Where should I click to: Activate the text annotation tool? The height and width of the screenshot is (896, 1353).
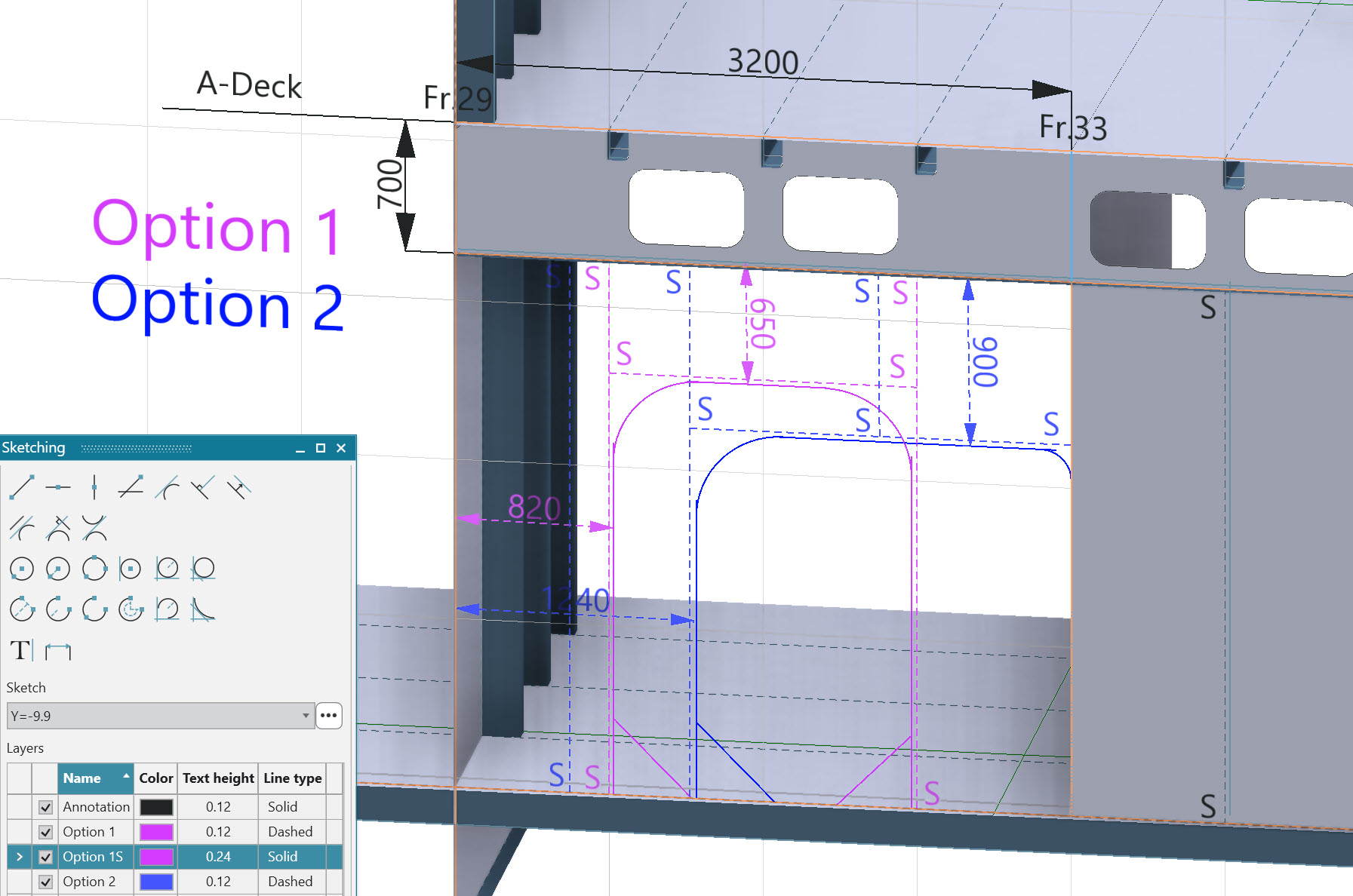click(x=20, y=650)
